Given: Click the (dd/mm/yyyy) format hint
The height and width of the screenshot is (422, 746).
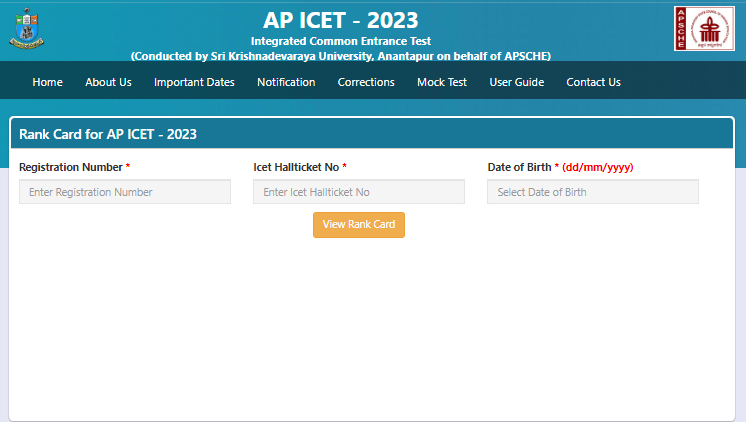Looking at the screenshot, I should pyautogui.click(x=598, y=167).
